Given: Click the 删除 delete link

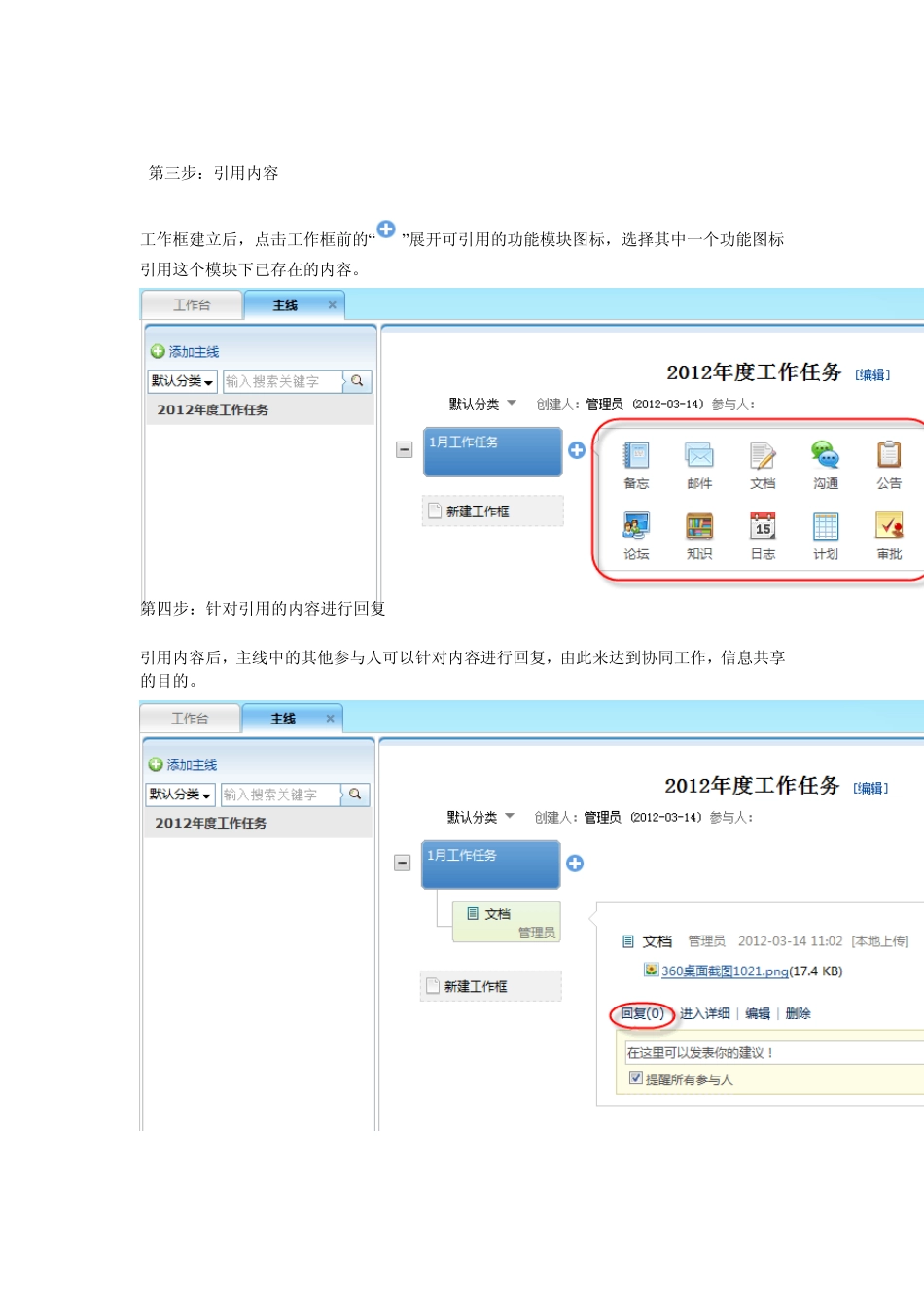Looking at the screenshot, I should (x=798, y=1013).
